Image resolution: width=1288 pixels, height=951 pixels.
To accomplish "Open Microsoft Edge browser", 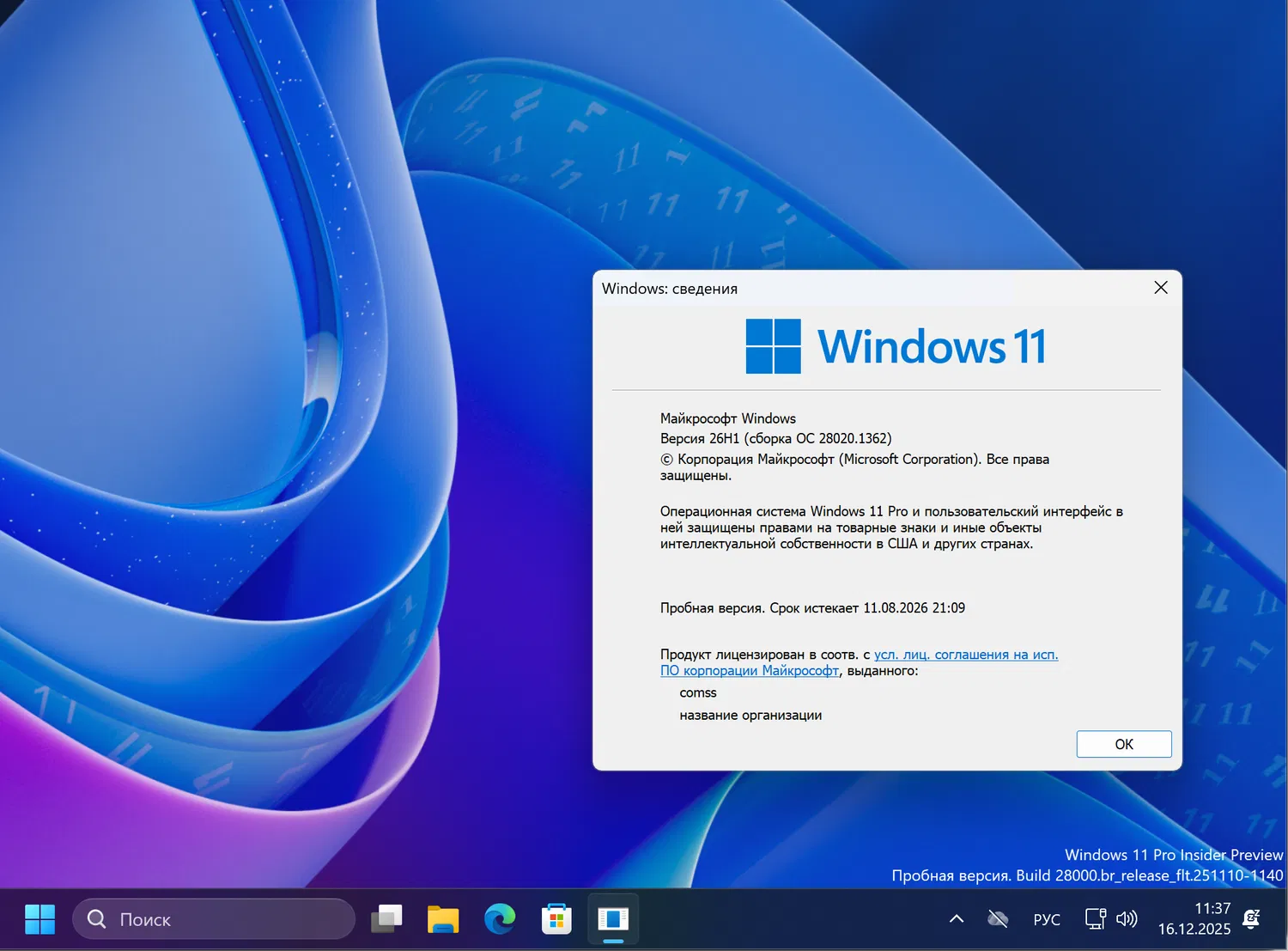I will pos(500,919).
